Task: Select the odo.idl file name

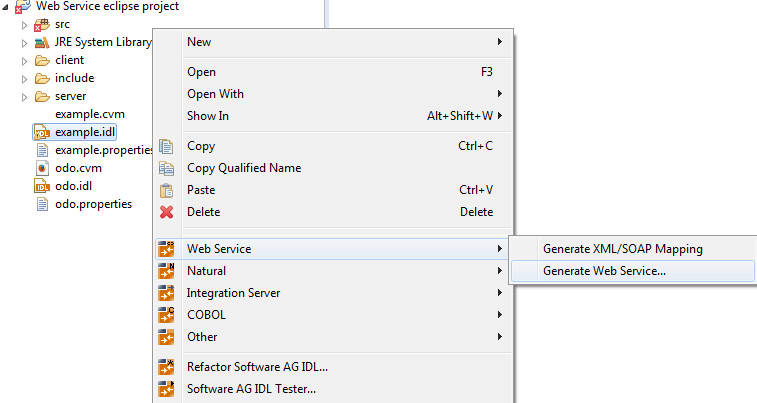Action: coord(73,186)
